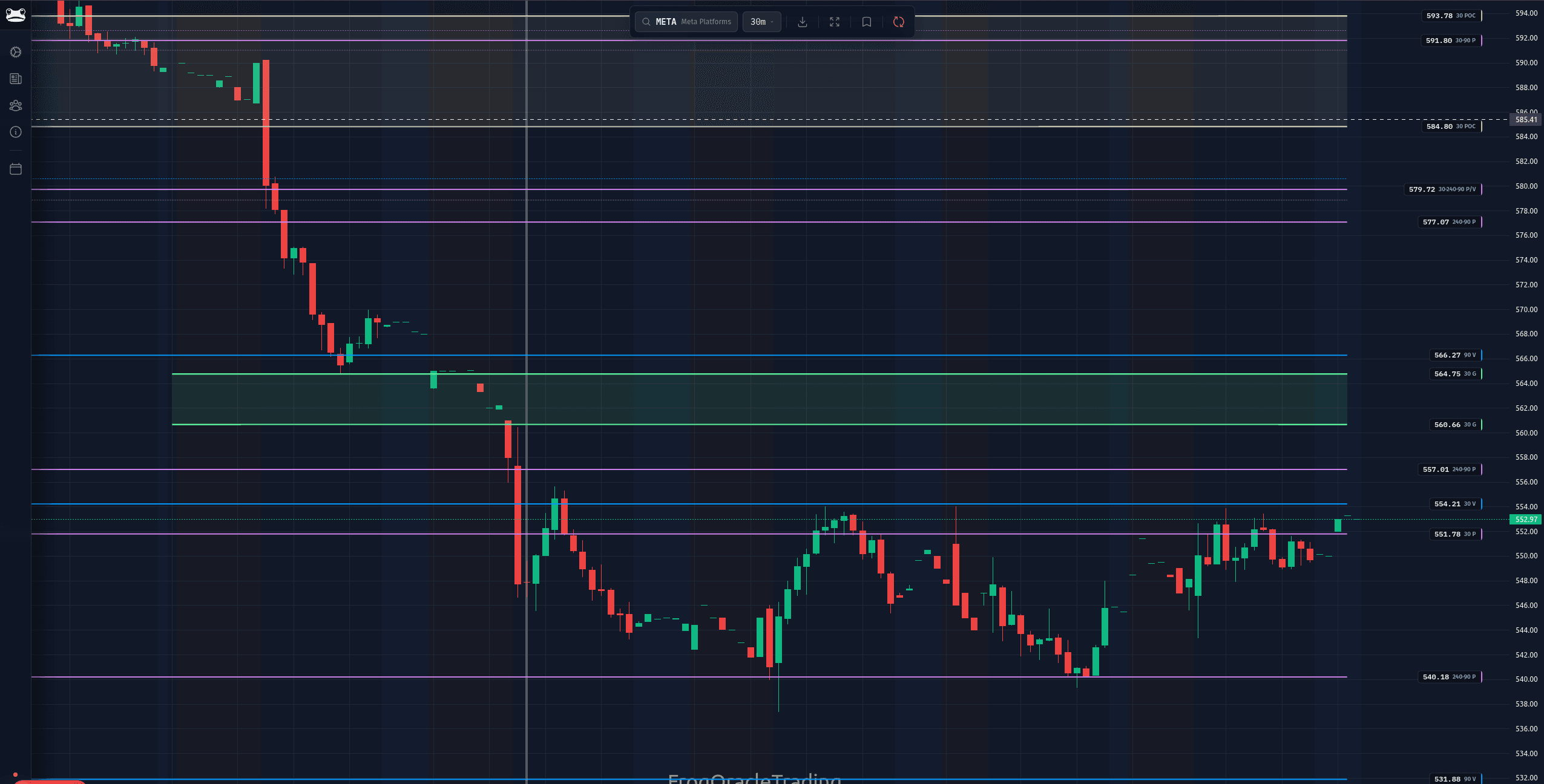Select the 579.72 30-240-90 P/V level label
The width and height of the screenshot is (1544, 784).
(1442, 189)
